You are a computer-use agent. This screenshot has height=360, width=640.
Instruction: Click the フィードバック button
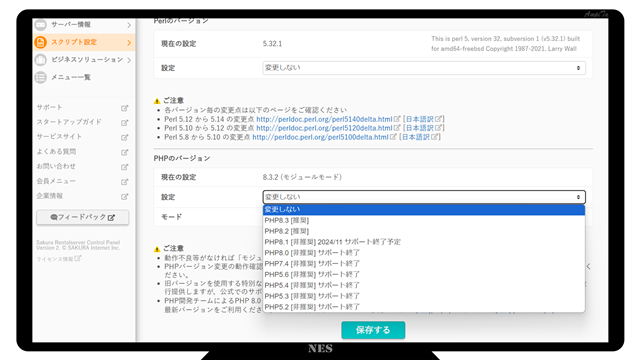pos(83,217)
